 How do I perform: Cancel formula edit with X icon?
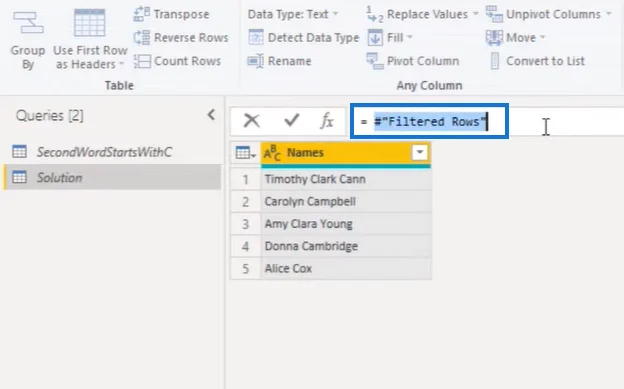252,120
